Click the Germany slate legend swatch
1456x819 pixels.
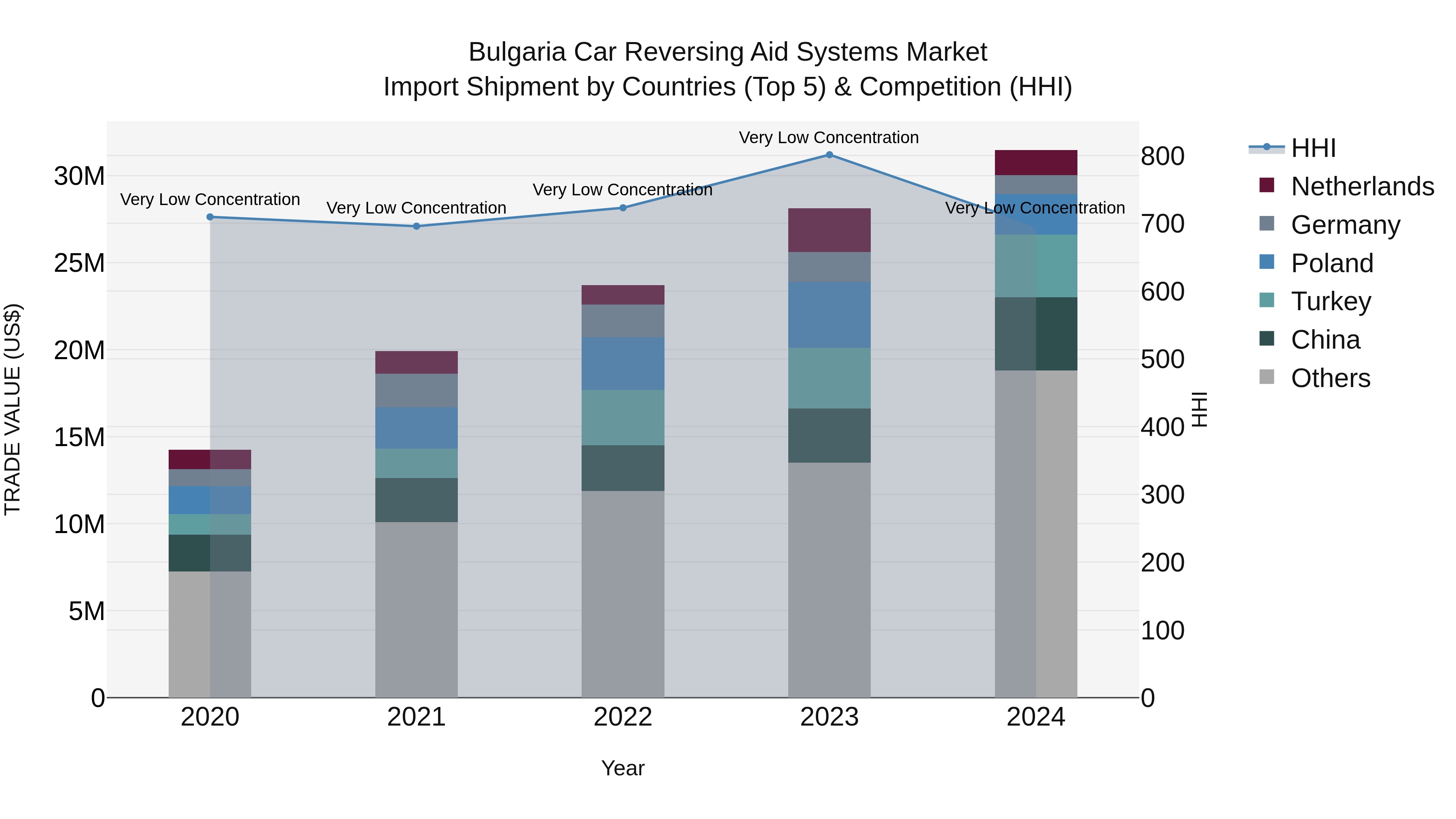[x=1267, y=224]
